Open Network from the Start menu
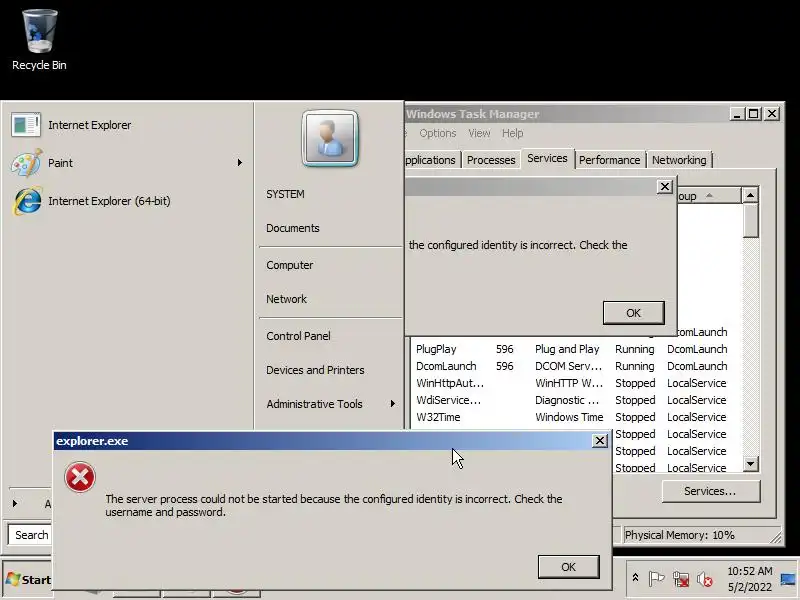The height and width of the screenshot is (600, 800). click(x=286, y=299)
